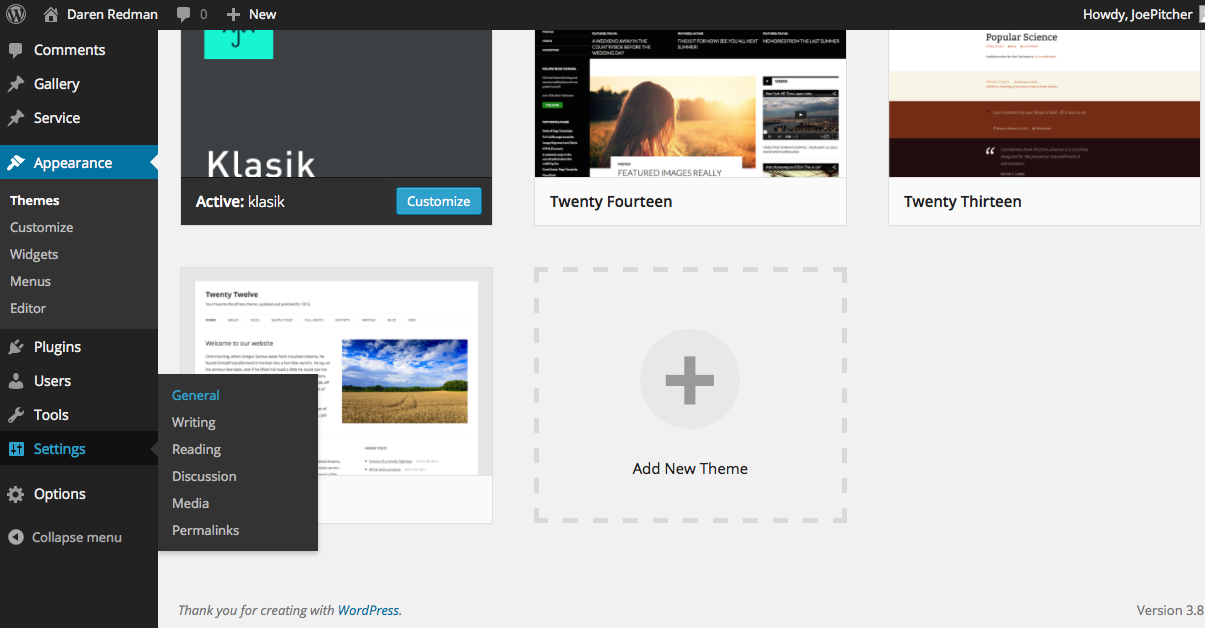
Task: Click the Service pin icon
Action: (x=16, y=118)
